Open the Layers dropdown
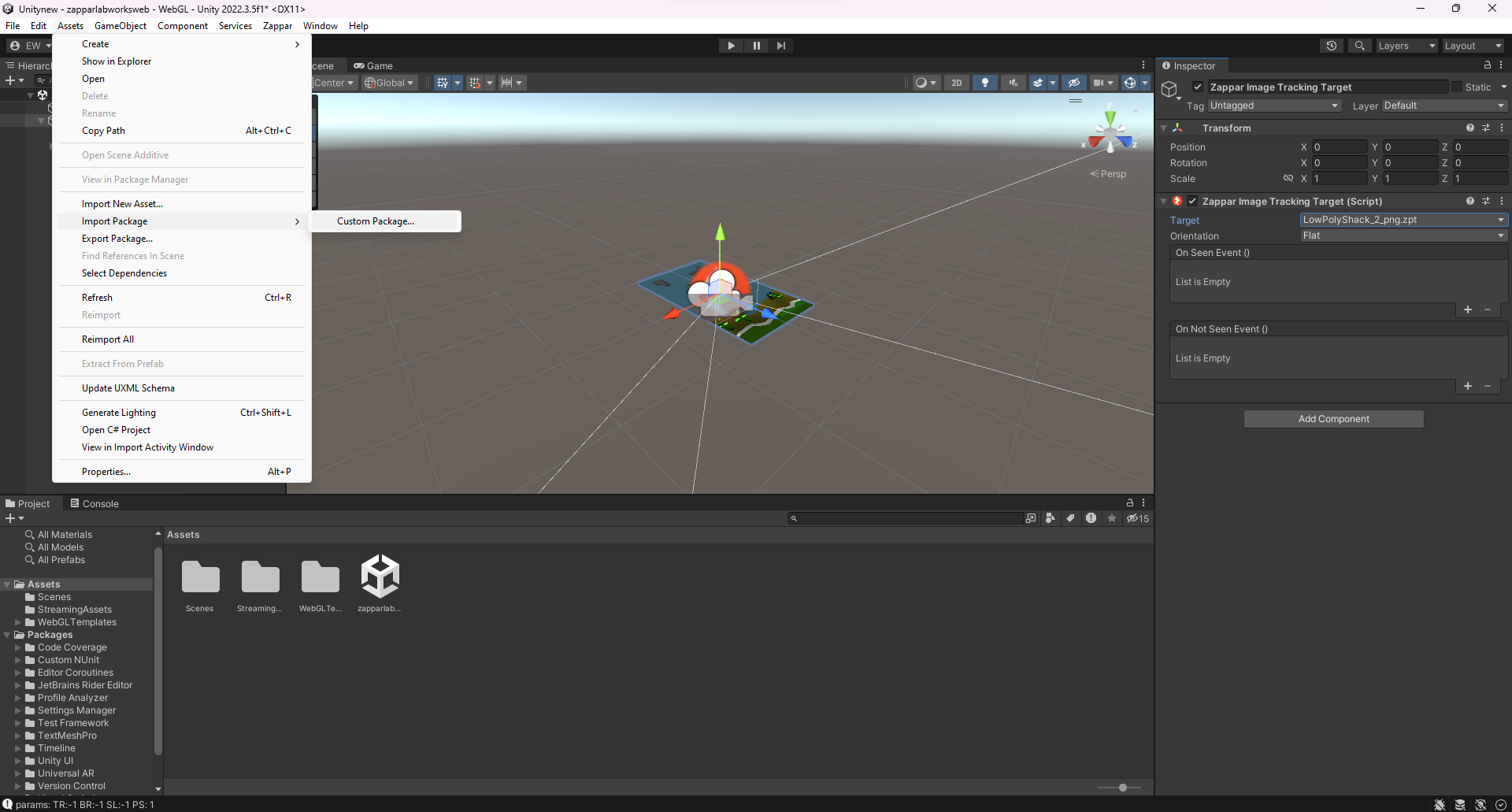The width and height of the screenshot is (1512, 812). [x=1406, y=46]
